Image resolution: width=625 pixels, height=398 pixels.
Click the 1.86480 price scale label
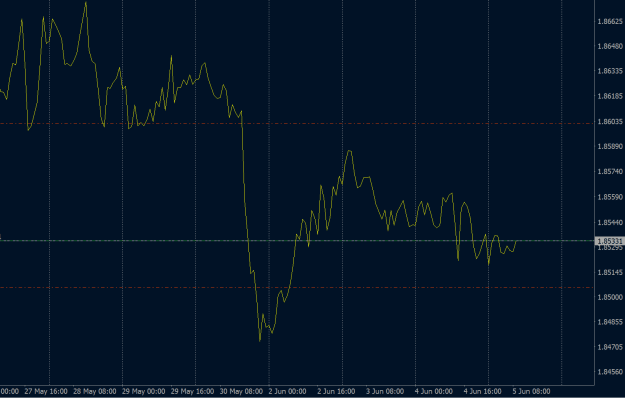(610, 46)
